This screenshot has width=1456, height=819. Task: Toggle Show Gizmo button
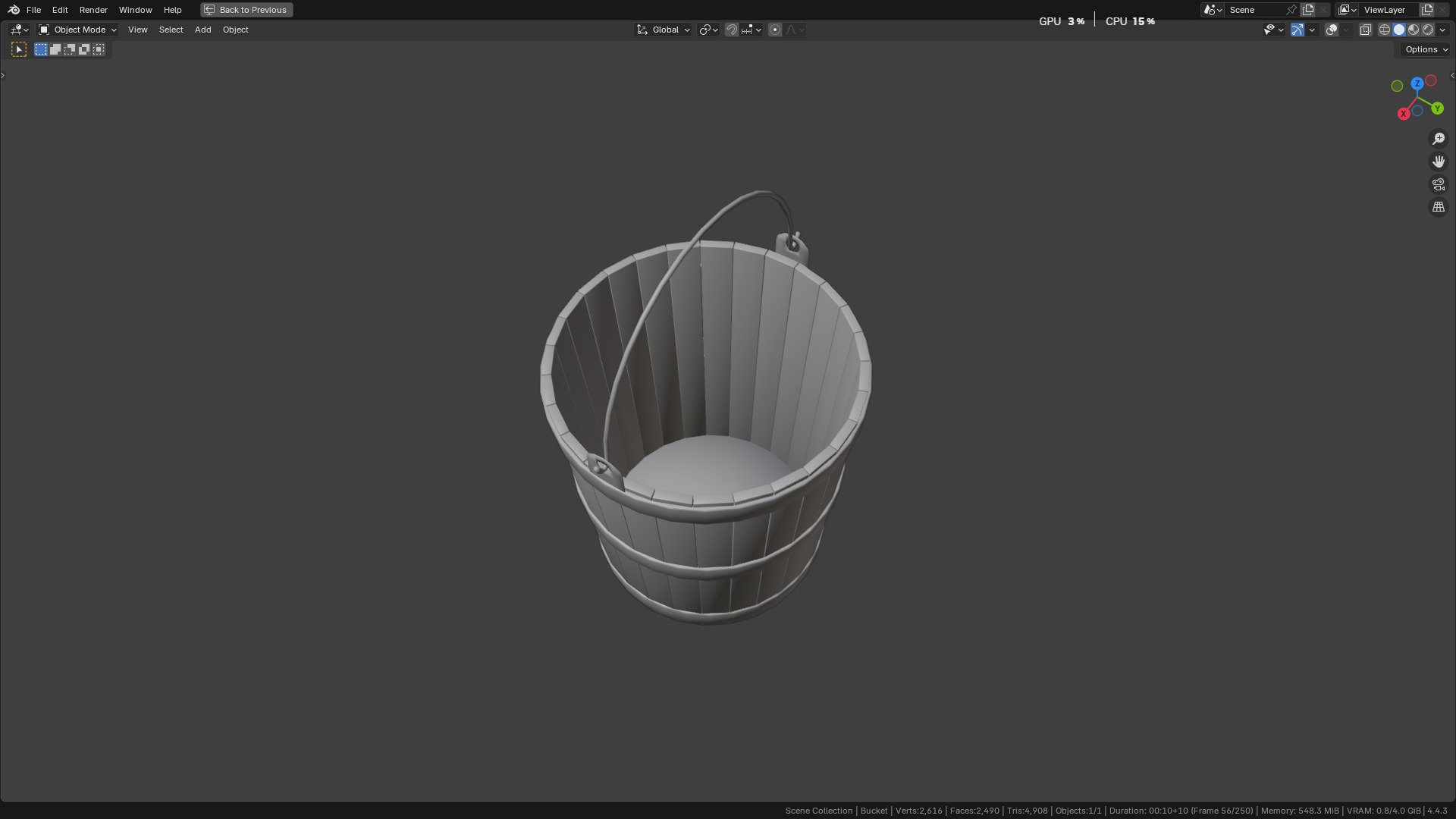[1298, 30]
